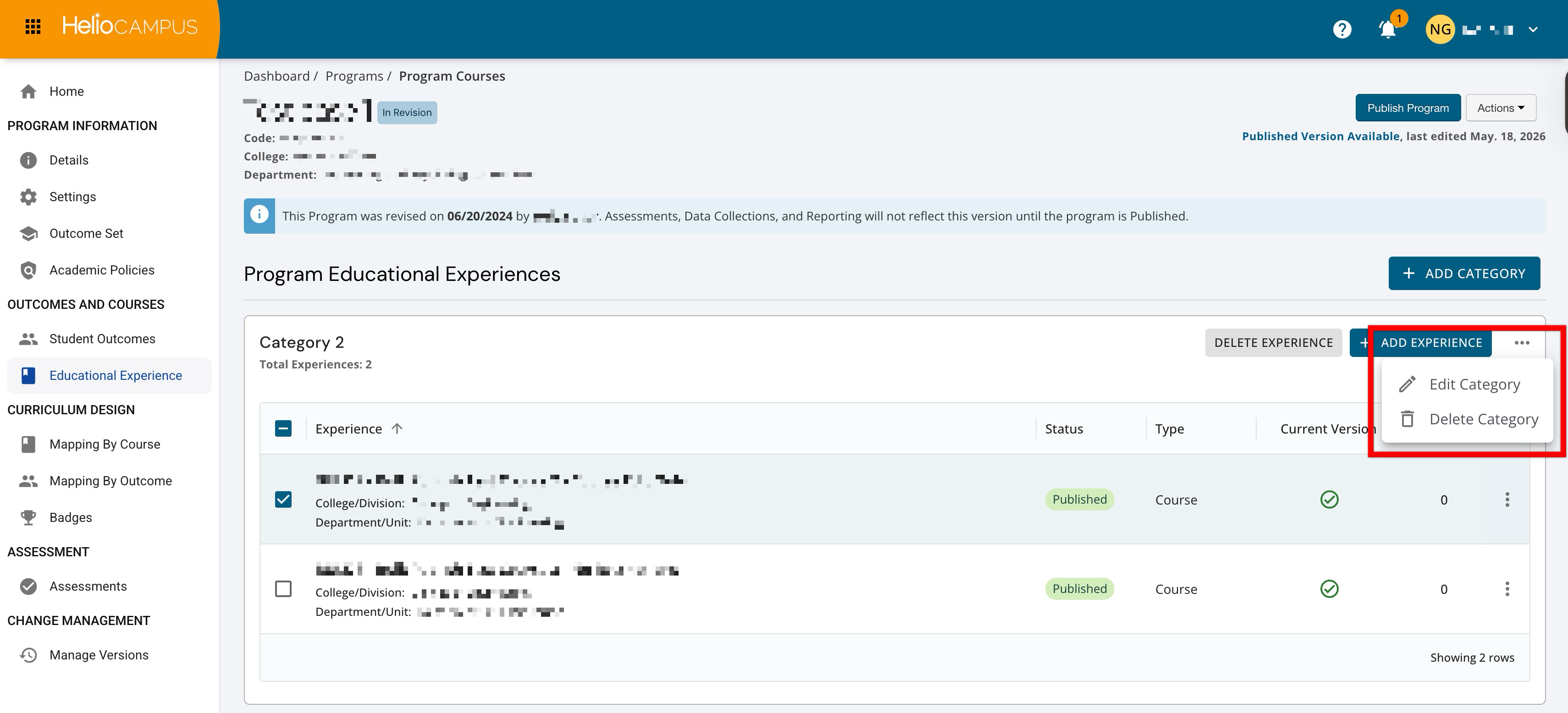The image size is (1568, 713).
Task: Sort by Type column header
Action: coord(1169,429)
